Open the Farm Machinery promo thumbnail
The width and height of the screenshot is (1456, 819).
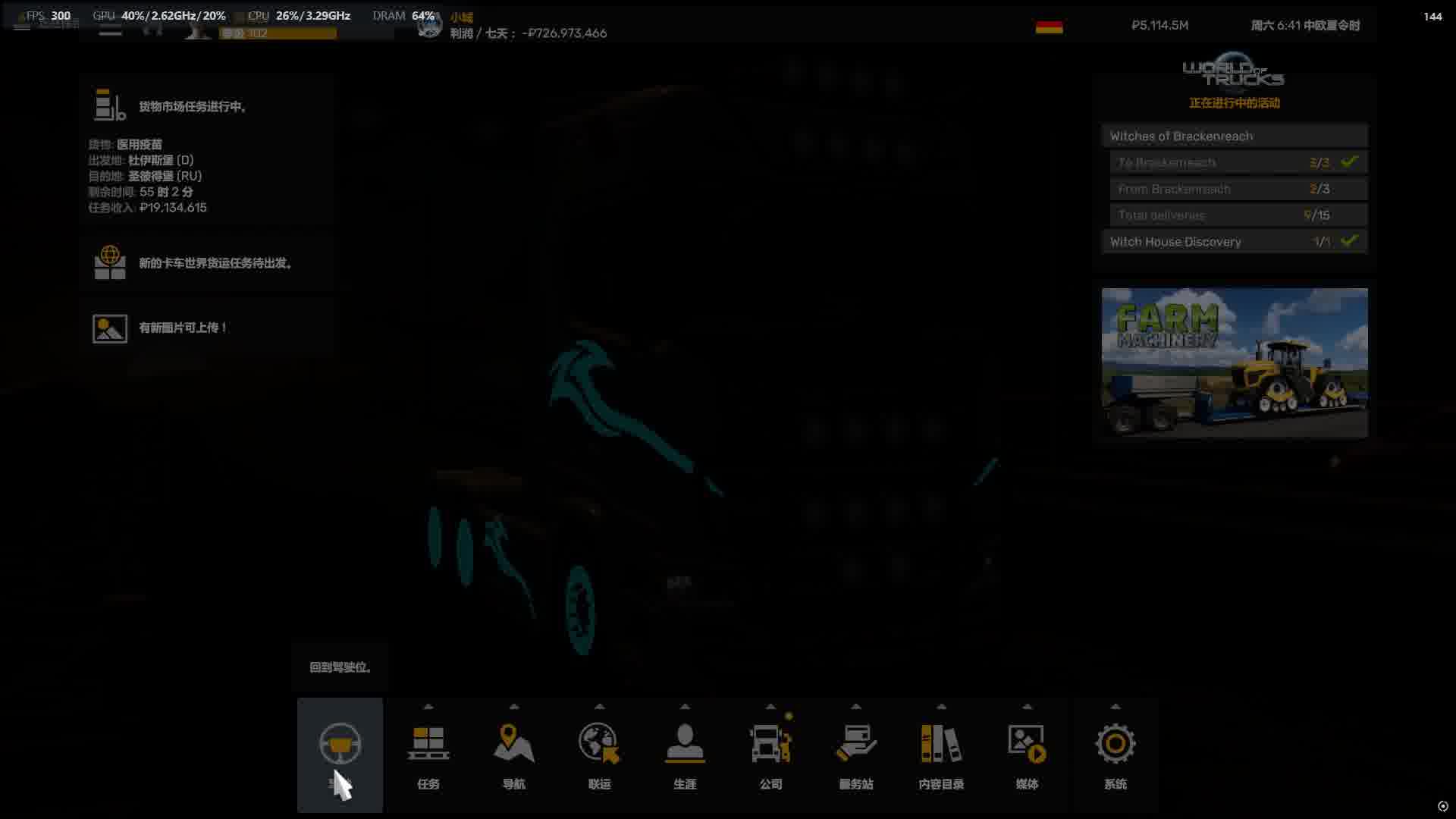tap(1234, 362)
